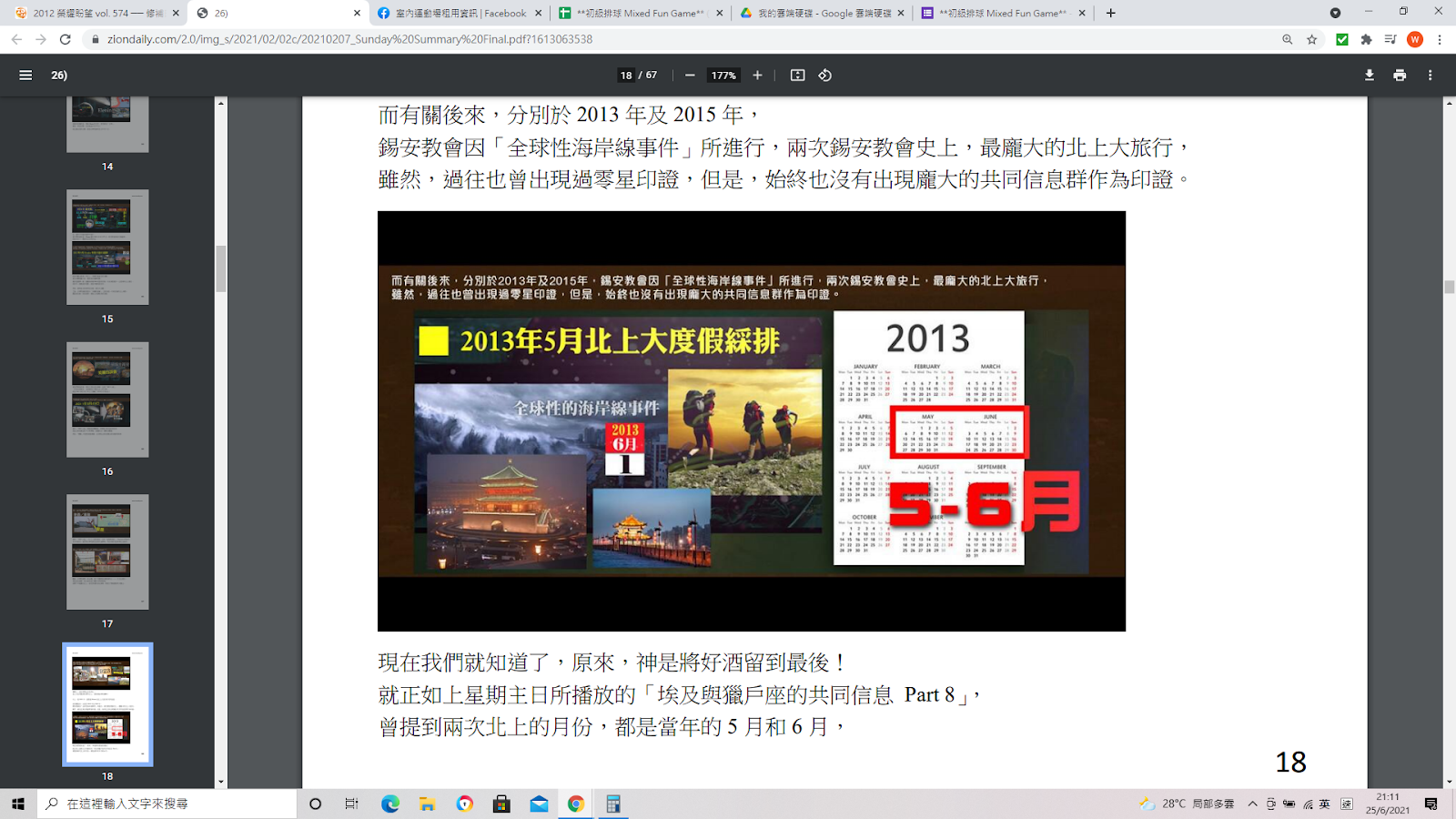Open Calculator from the taskbar
The width and height of the screenshot is (1456, 819).
(613, 804)
